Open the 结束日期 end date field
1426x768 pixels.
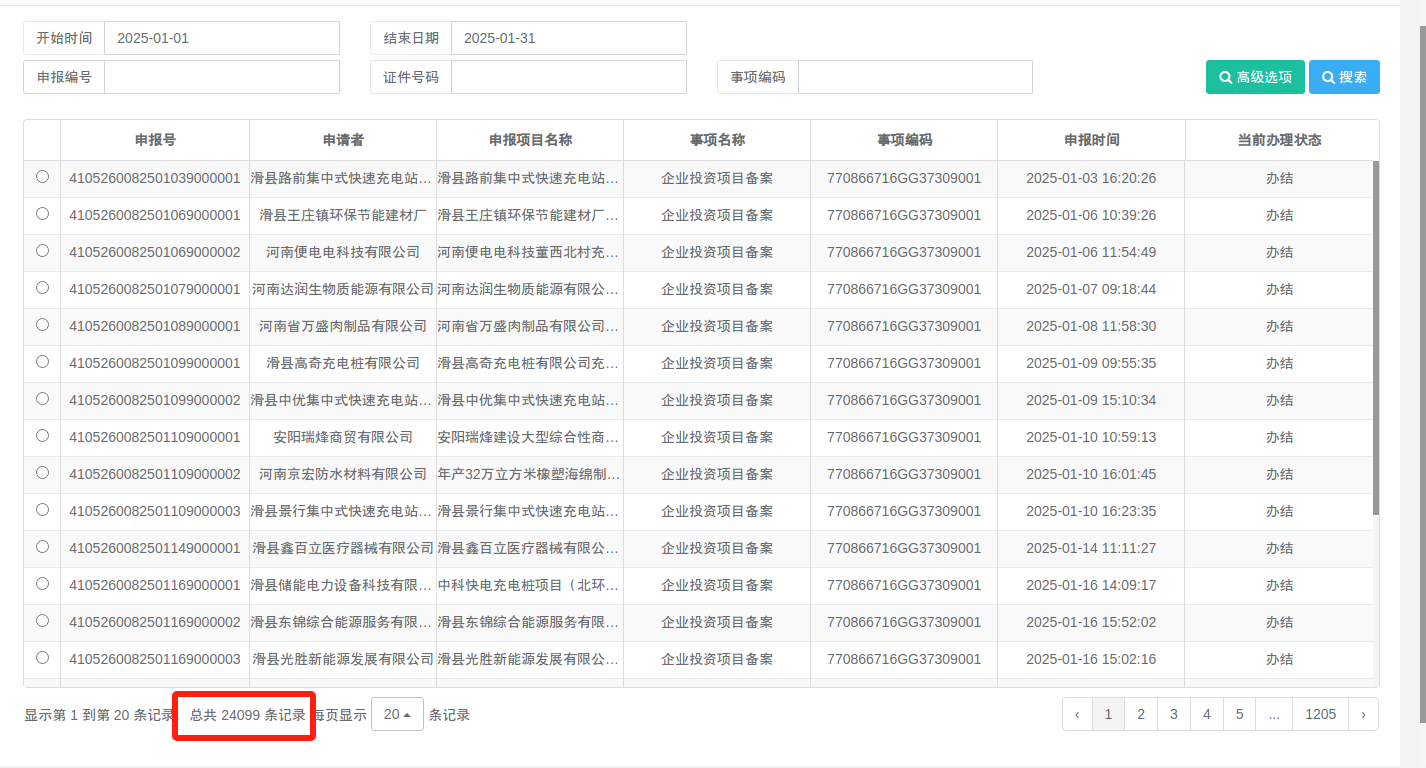(568, 38)
